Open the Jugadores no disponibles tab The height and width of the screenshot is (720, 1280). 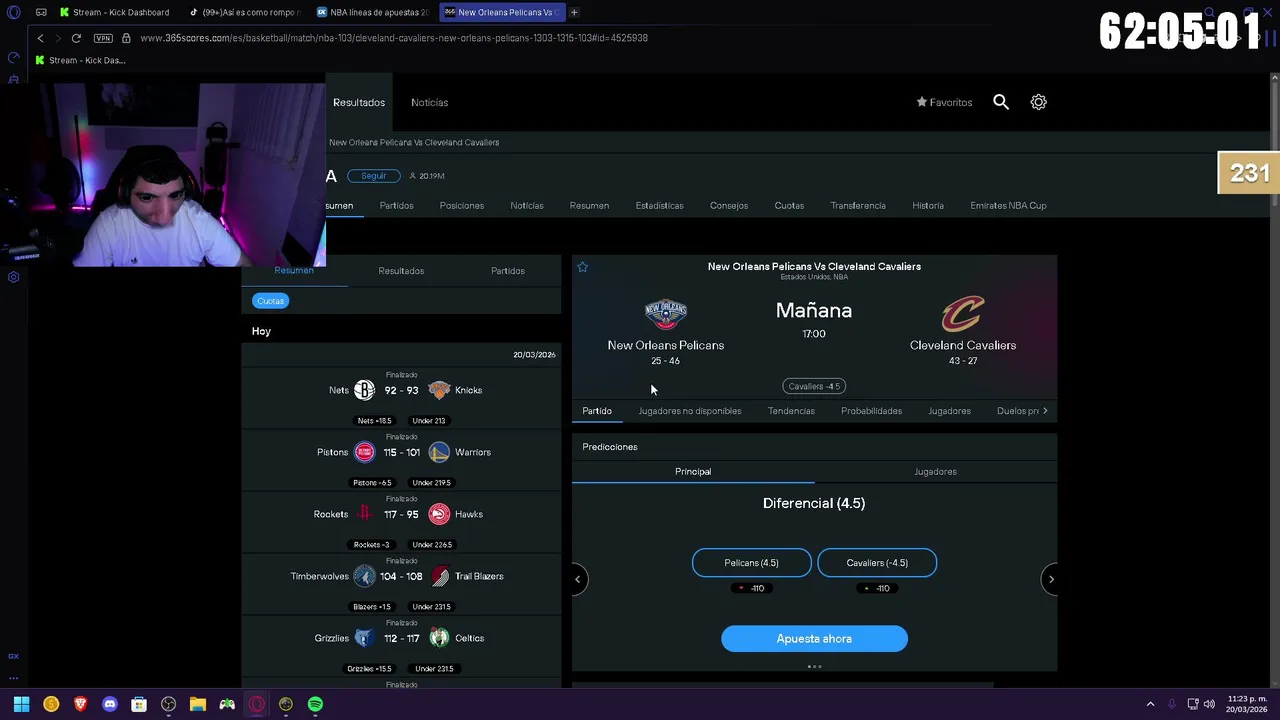(x=690, y=411)
